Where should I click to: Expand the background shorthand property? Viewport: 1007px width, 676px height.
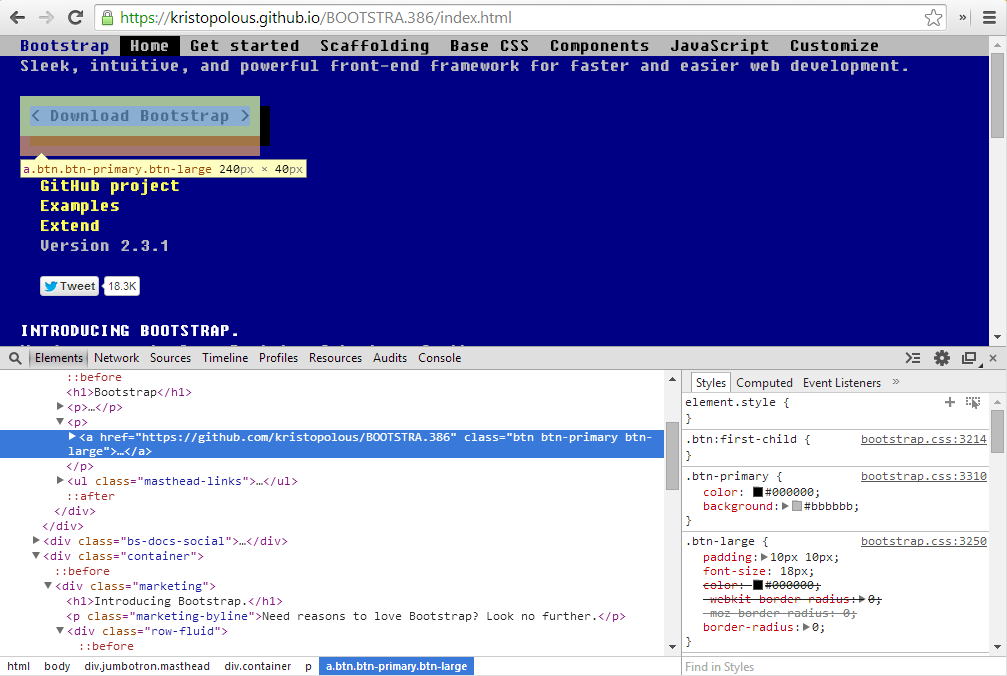click(x=785, y=507)
